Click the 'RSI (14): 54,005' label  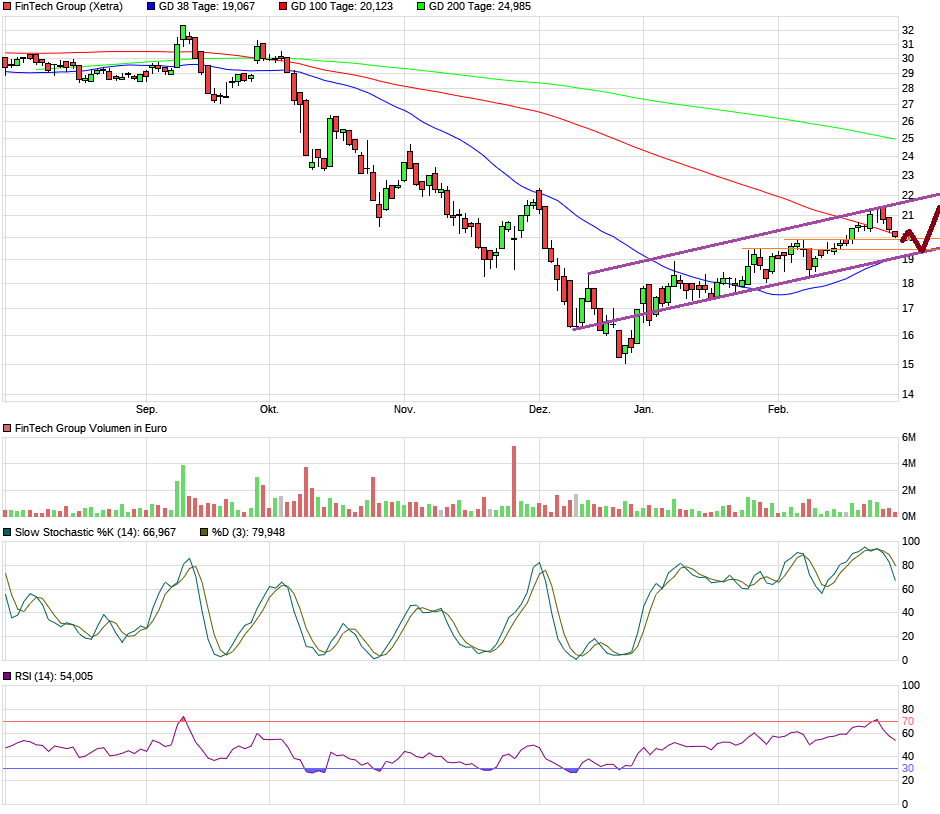tap(54, 676)
